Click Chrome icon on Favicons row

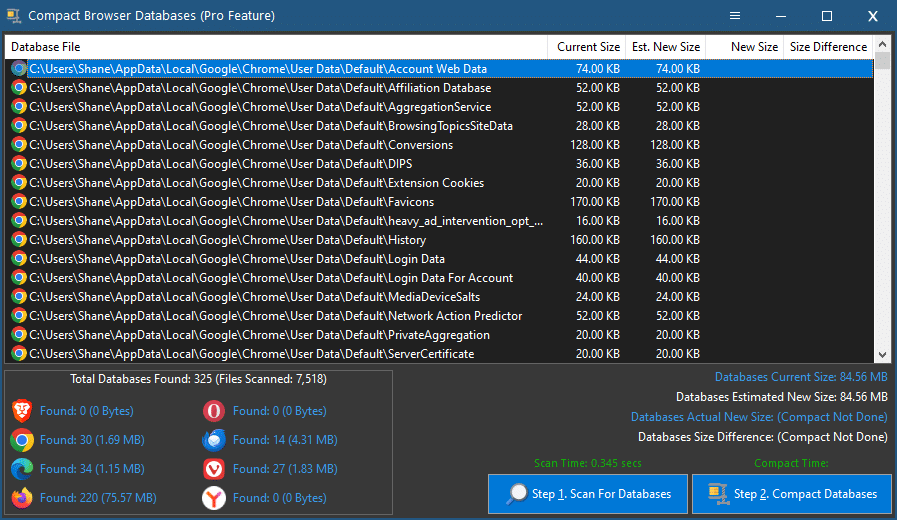point(19,201)
